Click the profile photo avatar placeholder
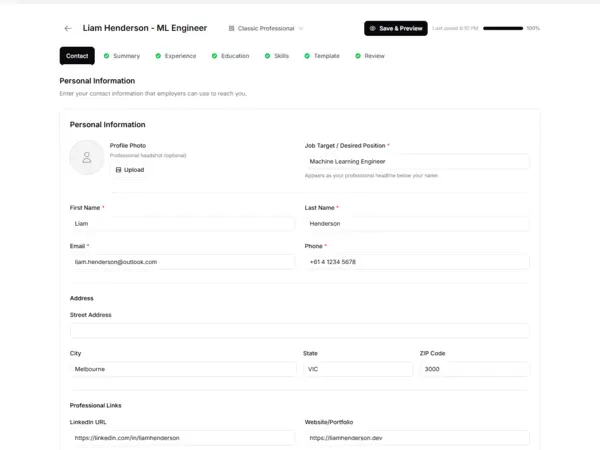This screenshot has width=600, height=450. point(87,157)
